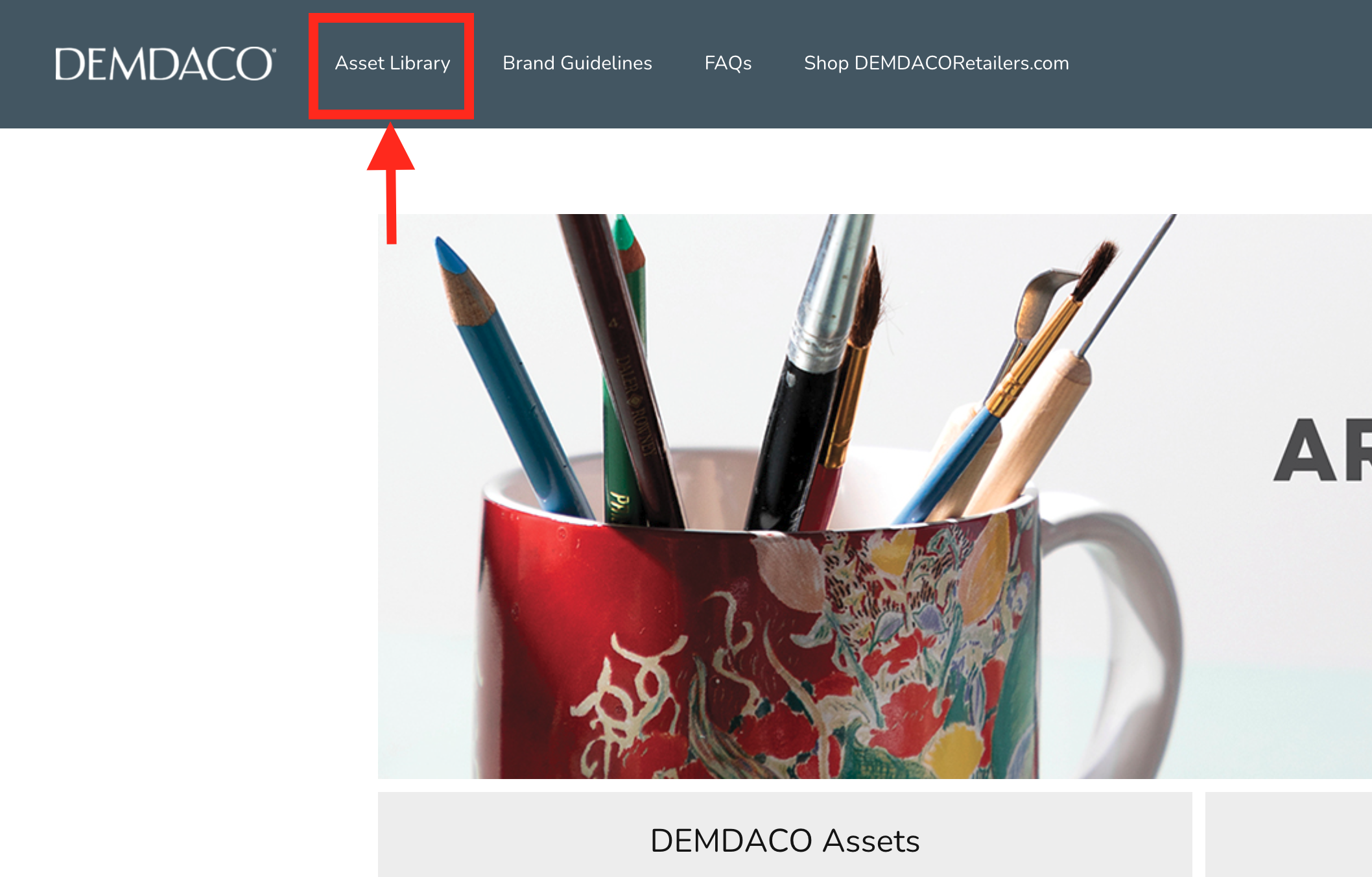This screenshot has height=877, width=1372.
Task: Click the blue colored pencil in the banner
Action: pos(512,379)
